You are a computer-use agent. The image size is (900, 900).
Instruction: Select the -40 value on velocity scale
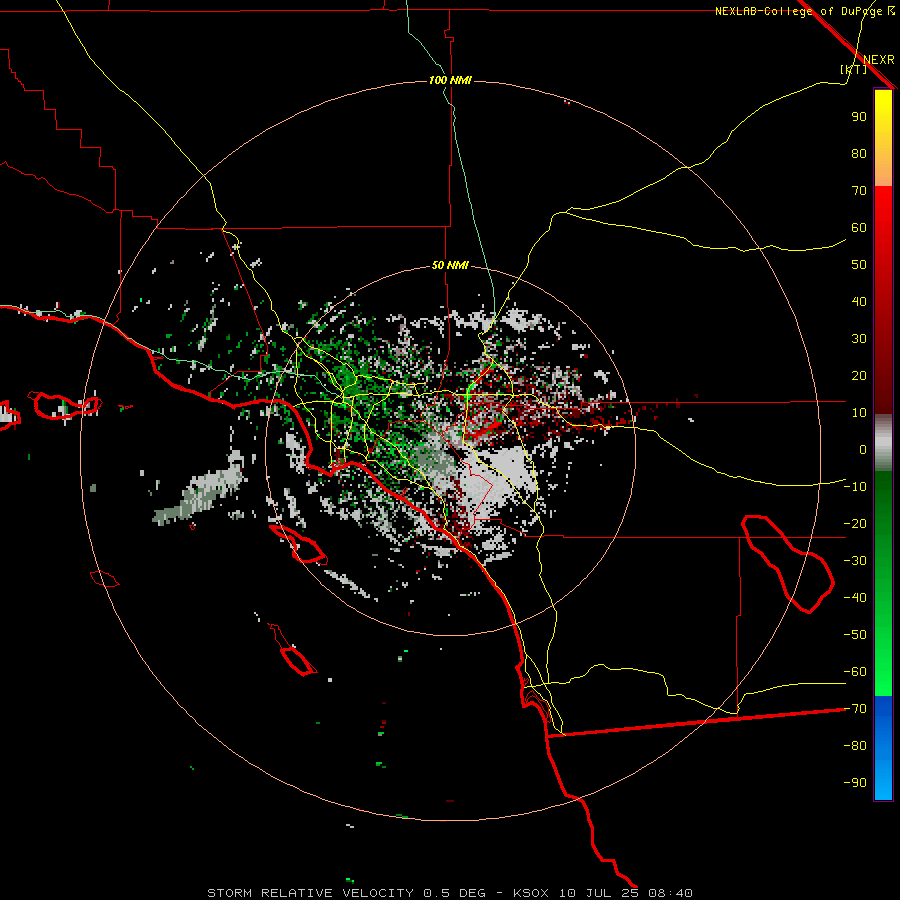tap(855, 598)
